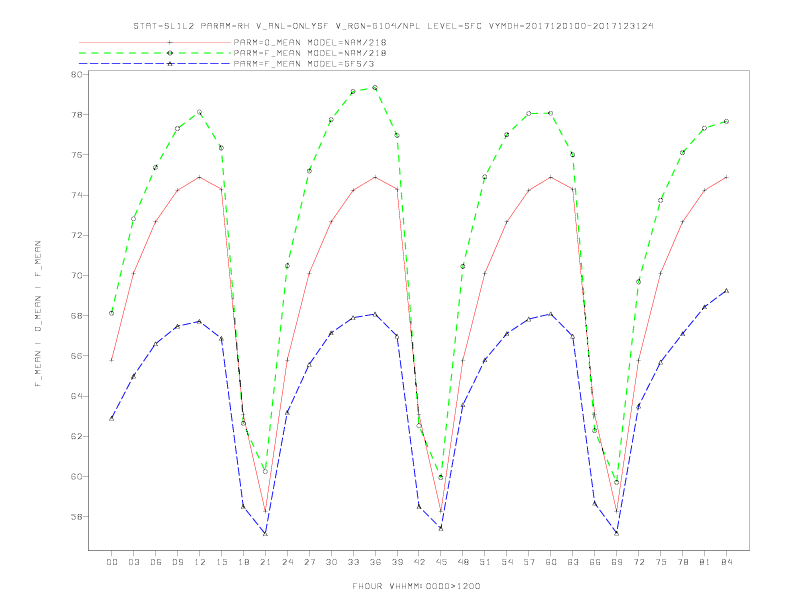The width and height of the screenshot is (792, 612).
Task: Click x-axis tick label 81
Action: (705, 562)
